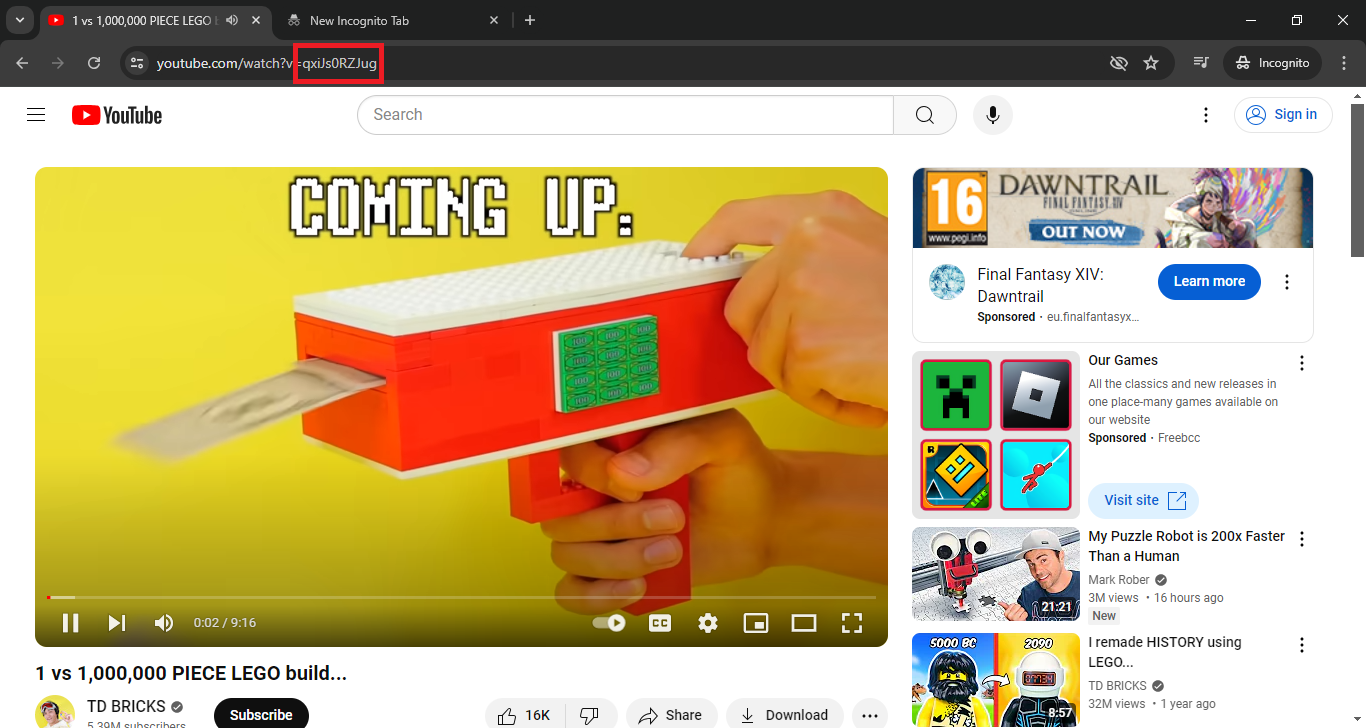The image size is (1366, 728).
Task: Open options for Puzzle Robot video
Action: click(1302, 539)
